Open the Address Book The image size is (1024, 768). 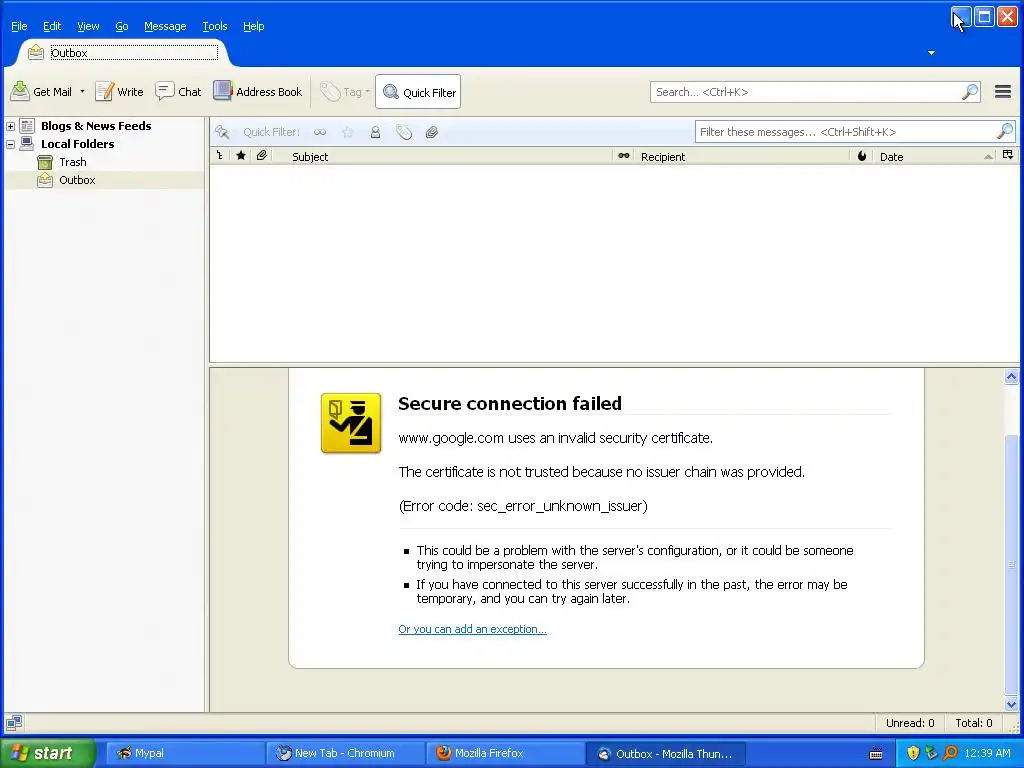coord(258,92)
